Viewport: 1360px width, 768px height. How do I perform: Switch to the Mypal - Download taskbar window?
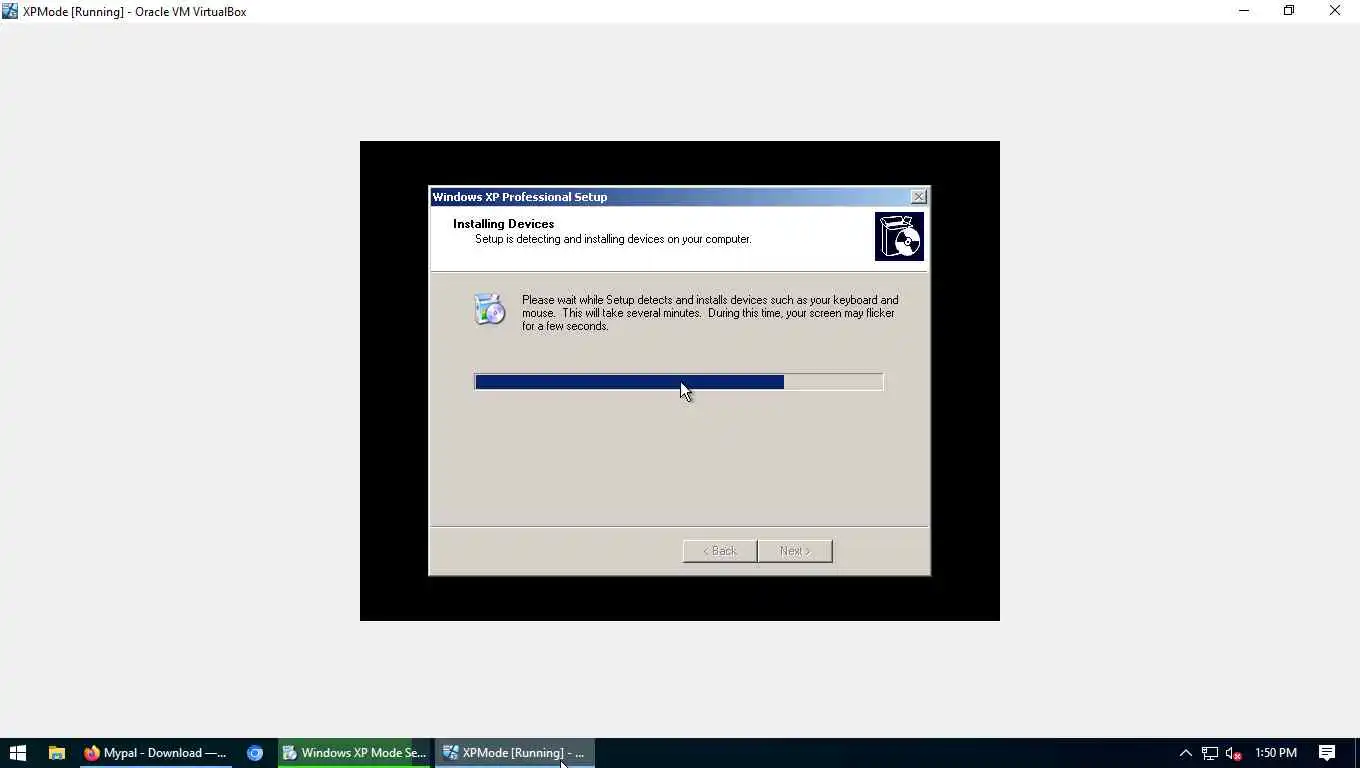point(155,753)
